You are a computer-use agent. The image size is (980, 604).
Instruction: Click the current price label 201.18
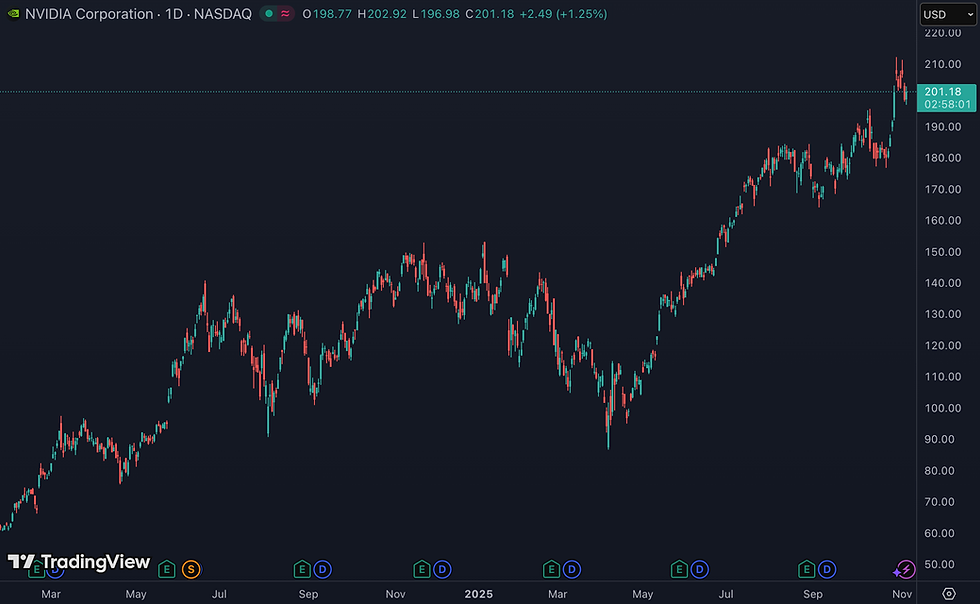pyautogui.click(x=943, y=92)
